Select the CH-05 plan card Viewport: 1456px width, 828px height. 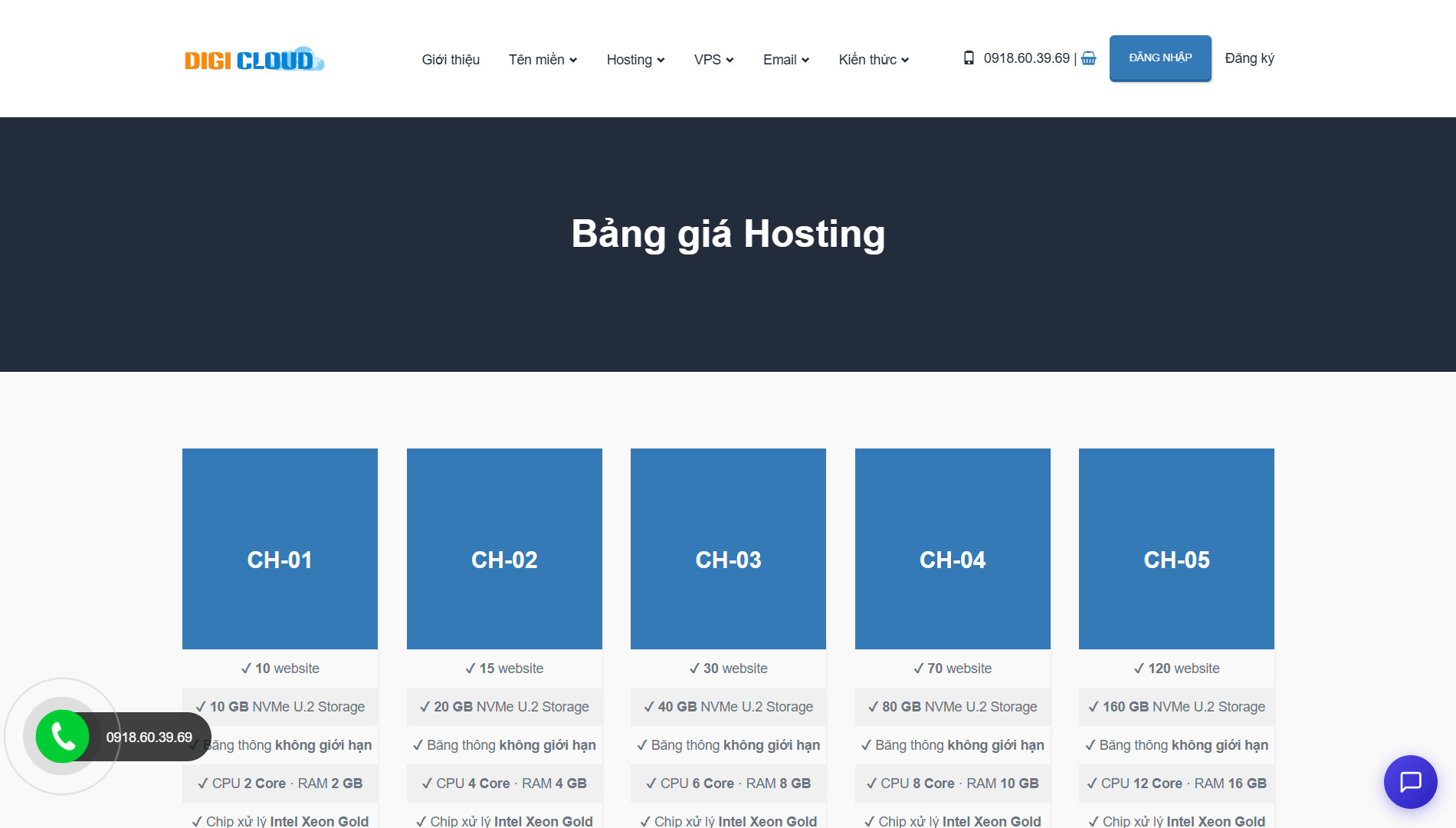[x=1176, y=549]
